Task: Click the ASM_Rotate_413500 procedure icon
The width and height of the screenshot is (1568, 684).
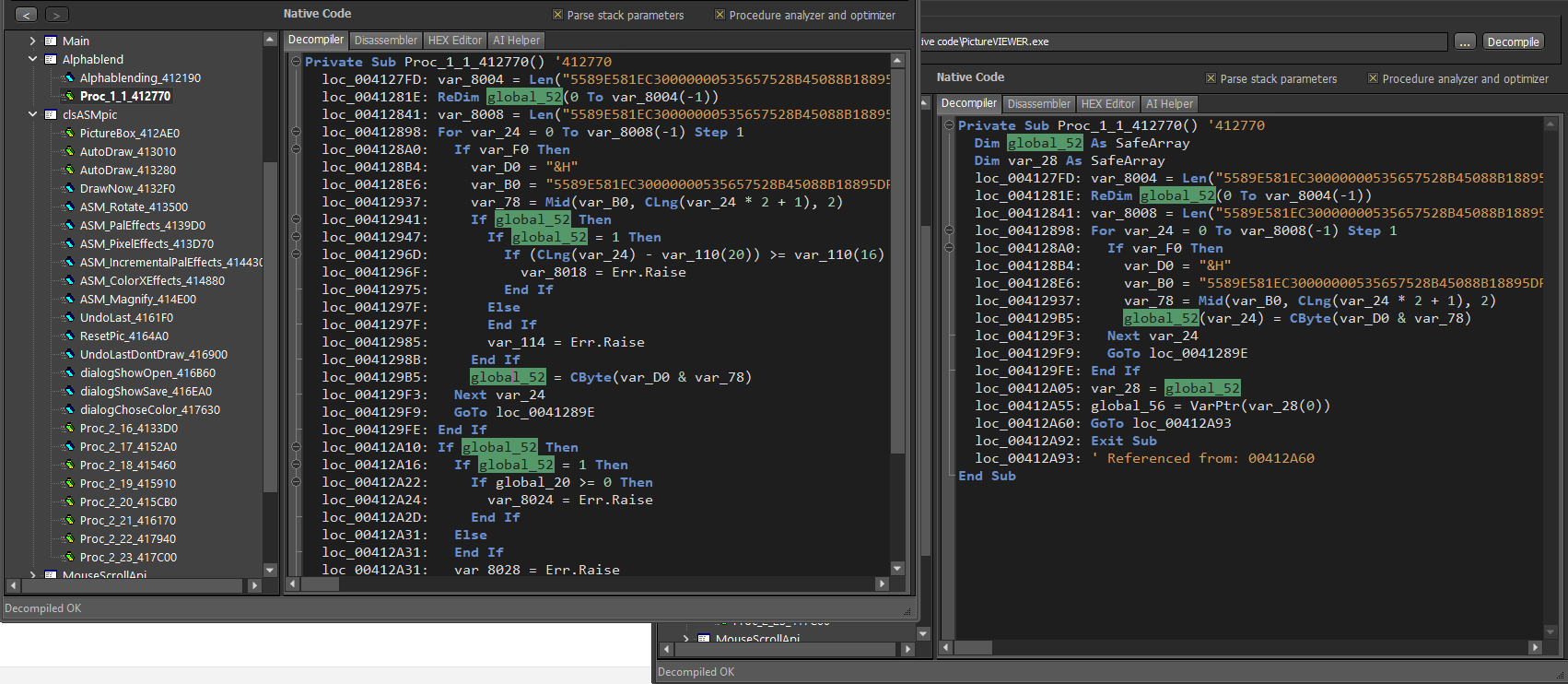Action: [x=68, y=206]
